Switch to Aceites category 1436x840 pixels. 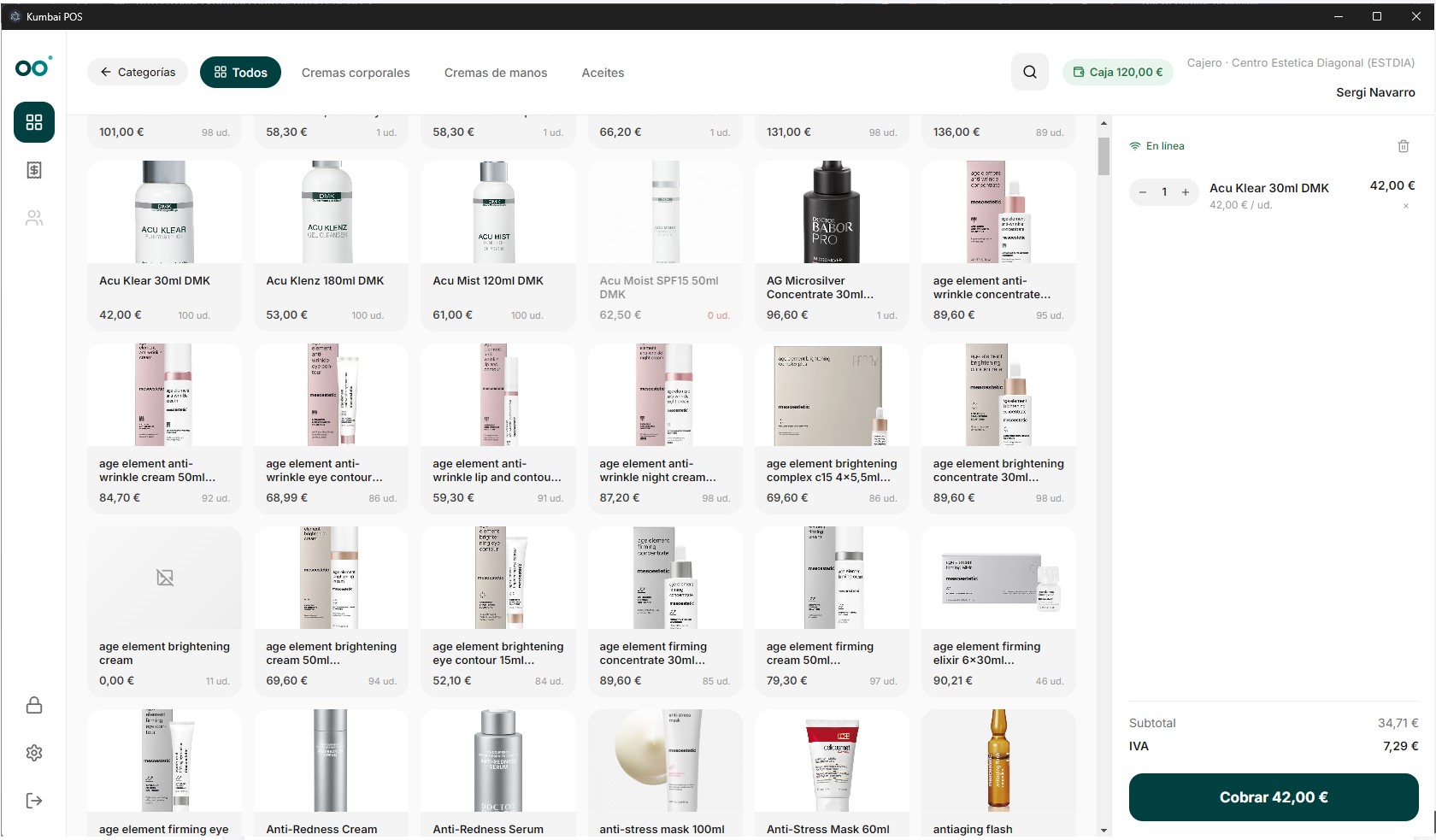coord(603,73)
